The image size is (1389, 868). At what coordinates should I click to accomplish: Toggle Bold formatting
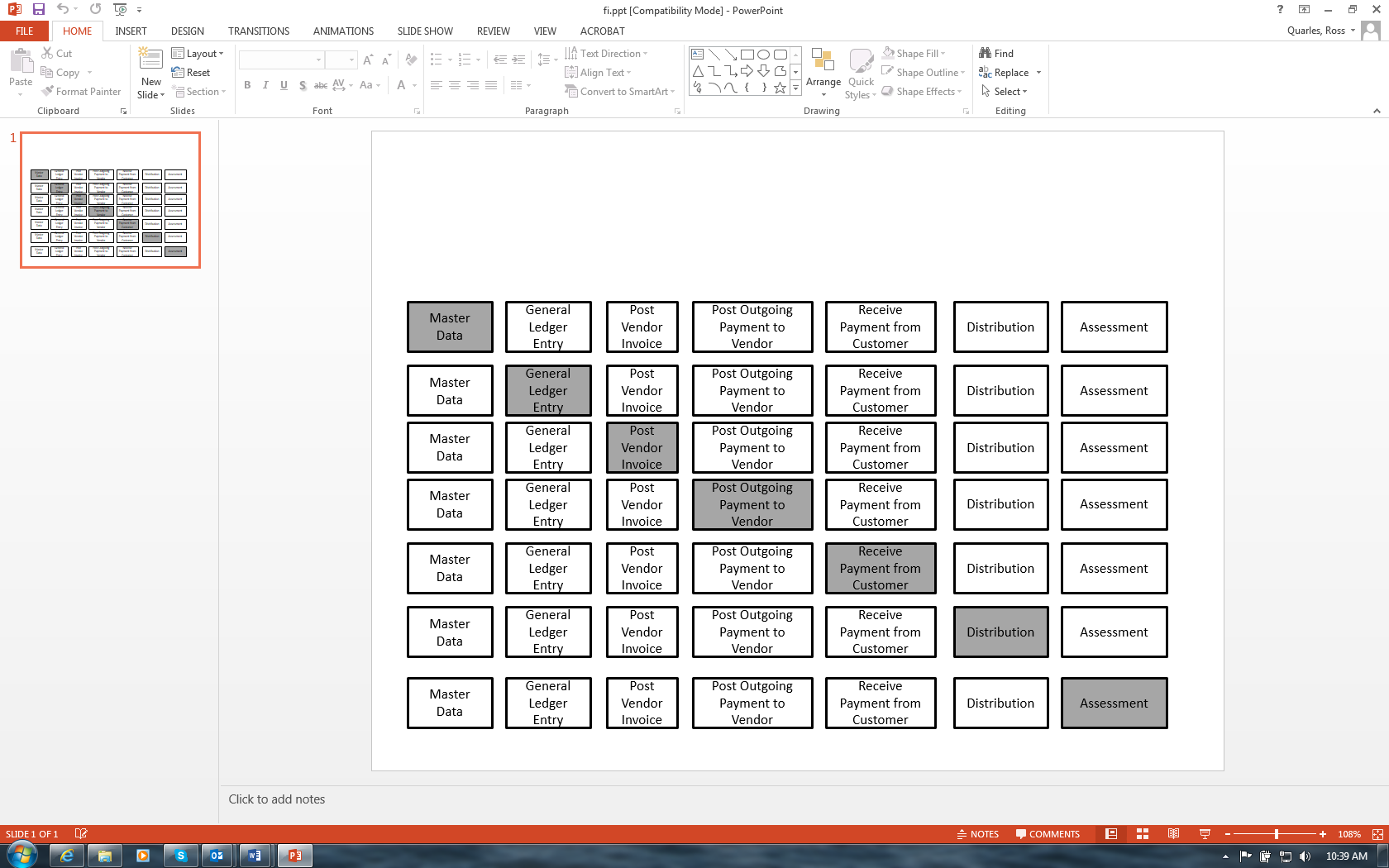[247, 85]
